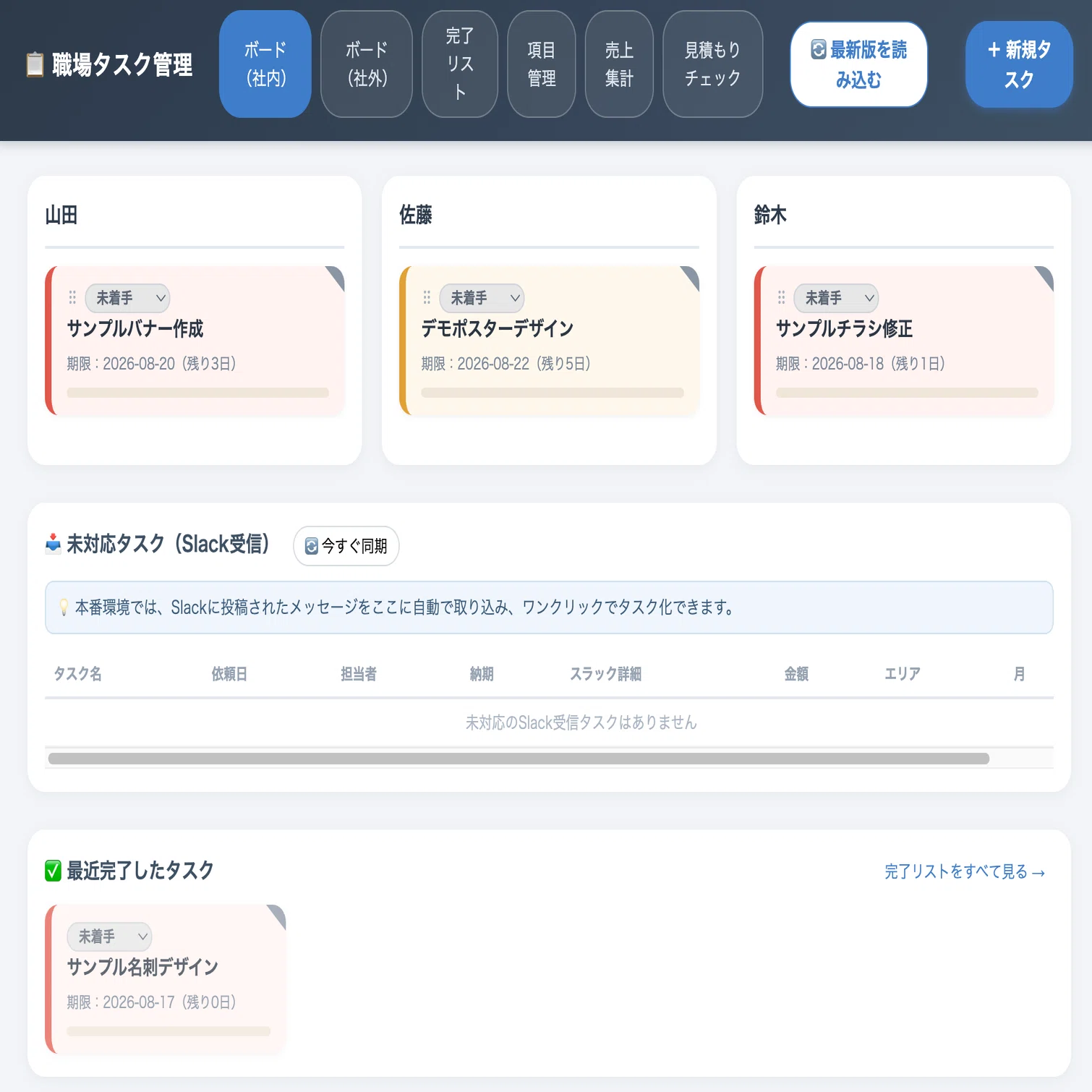Open the サンプル名刺デザイン task title
This screenshot has height=1092, width=1092.
[x=142, y=968]
